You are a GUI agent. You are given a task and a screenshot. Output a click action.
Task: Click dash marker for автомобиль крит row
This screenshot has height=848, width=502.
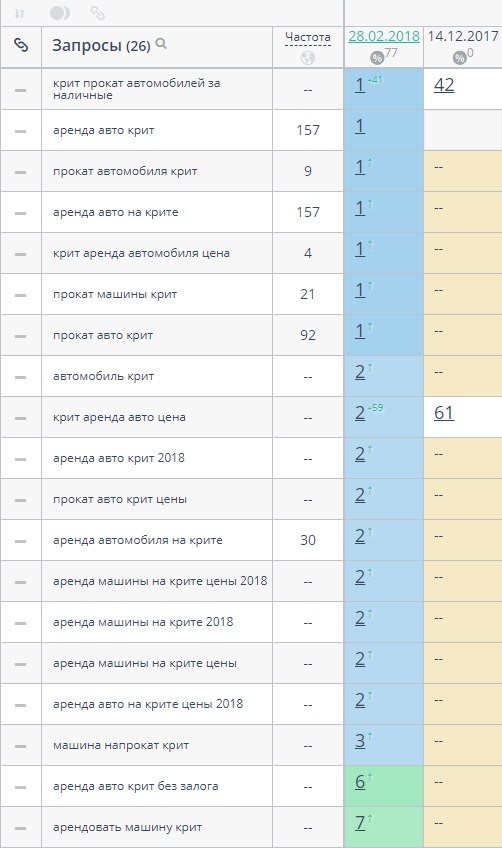(21, 377)
